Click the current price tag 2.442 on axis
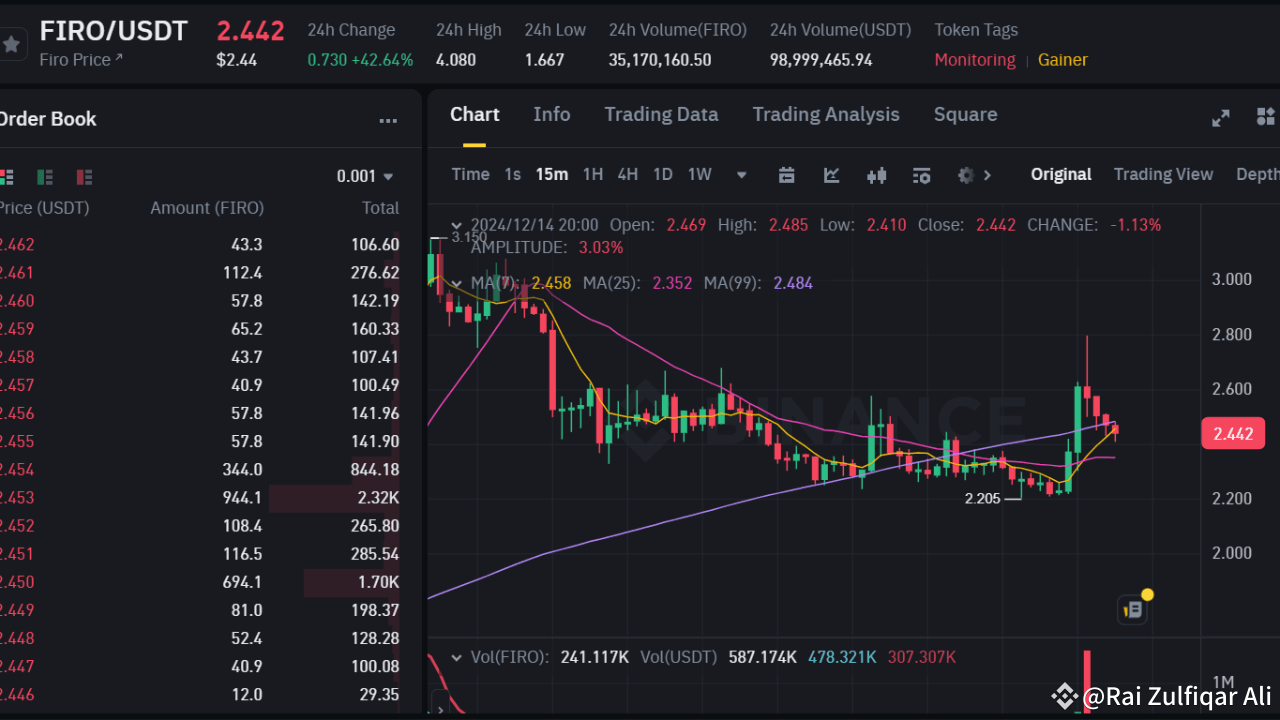Image resolution: width=1280 pixels, height=720 pixels. [1233, 434]
